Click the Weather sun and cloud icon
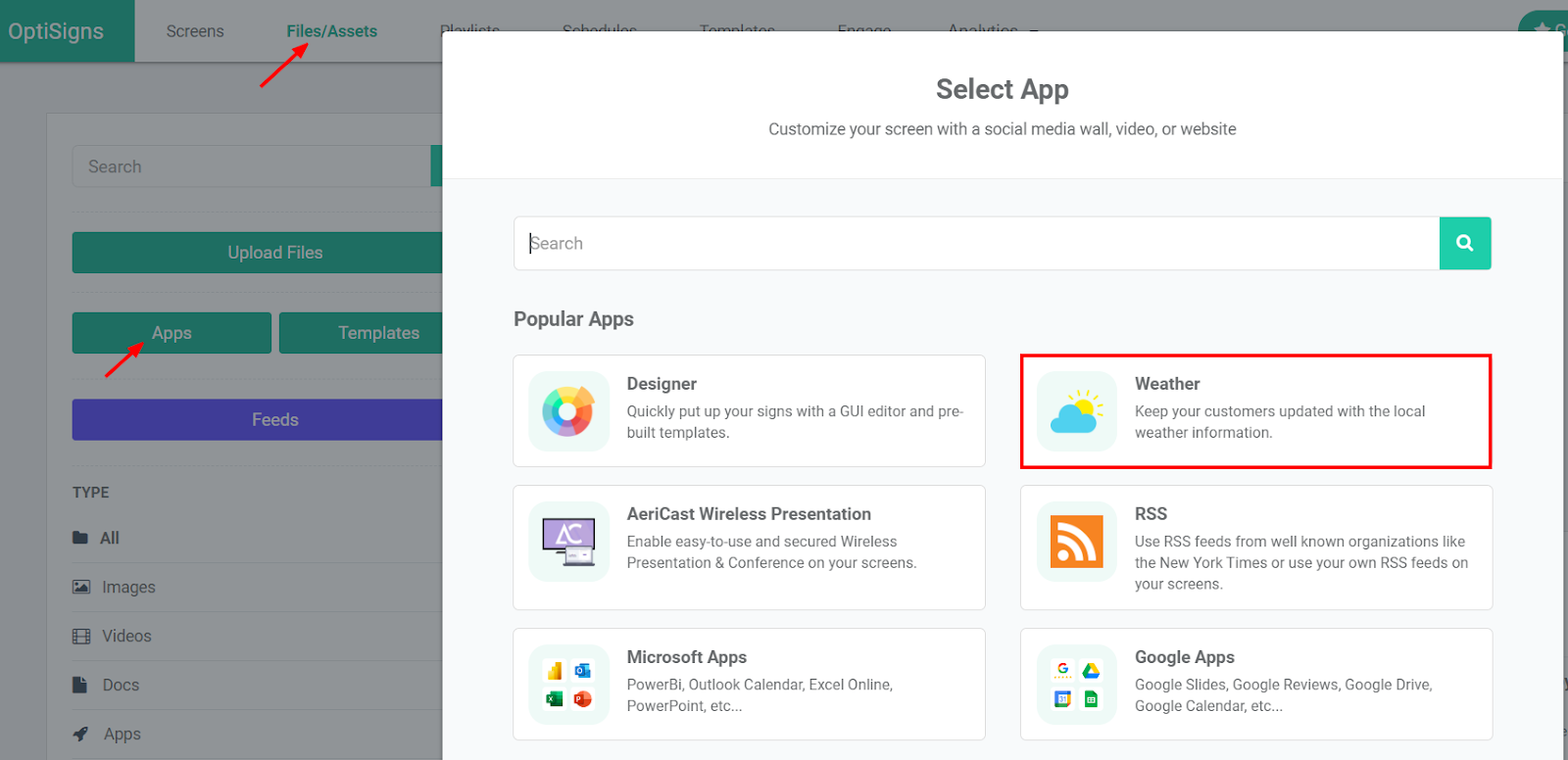 (1077, 411)
